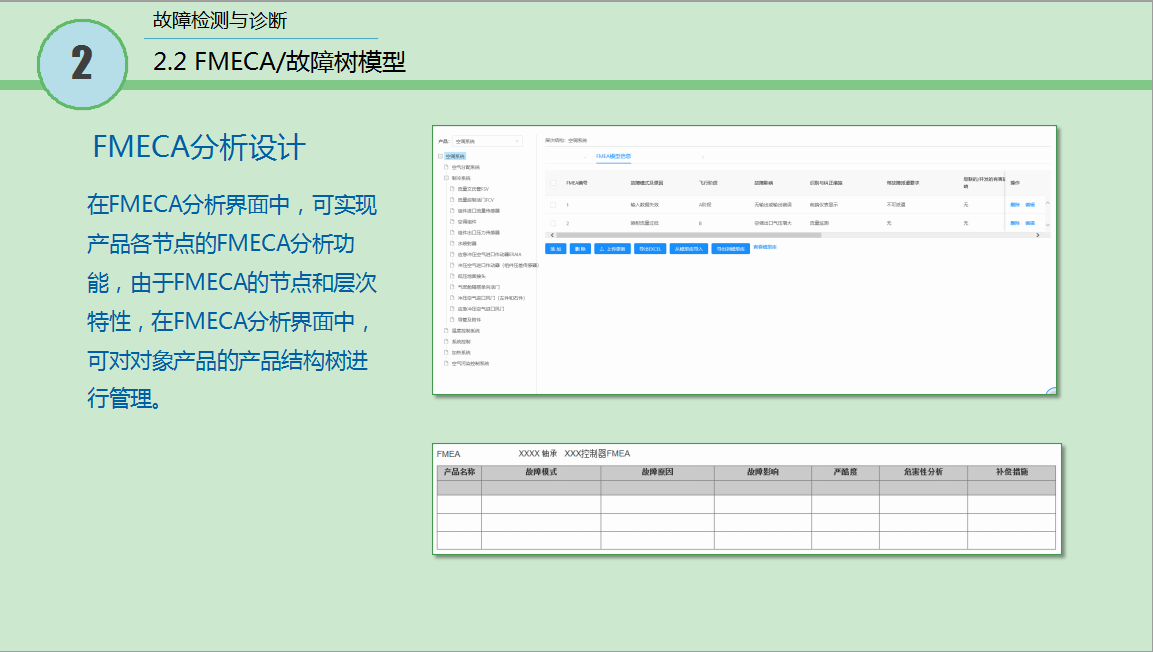Click 编辑 link in FMEA row 2
Viewport: 1153px width, 652px height.
click(1030, 223)
